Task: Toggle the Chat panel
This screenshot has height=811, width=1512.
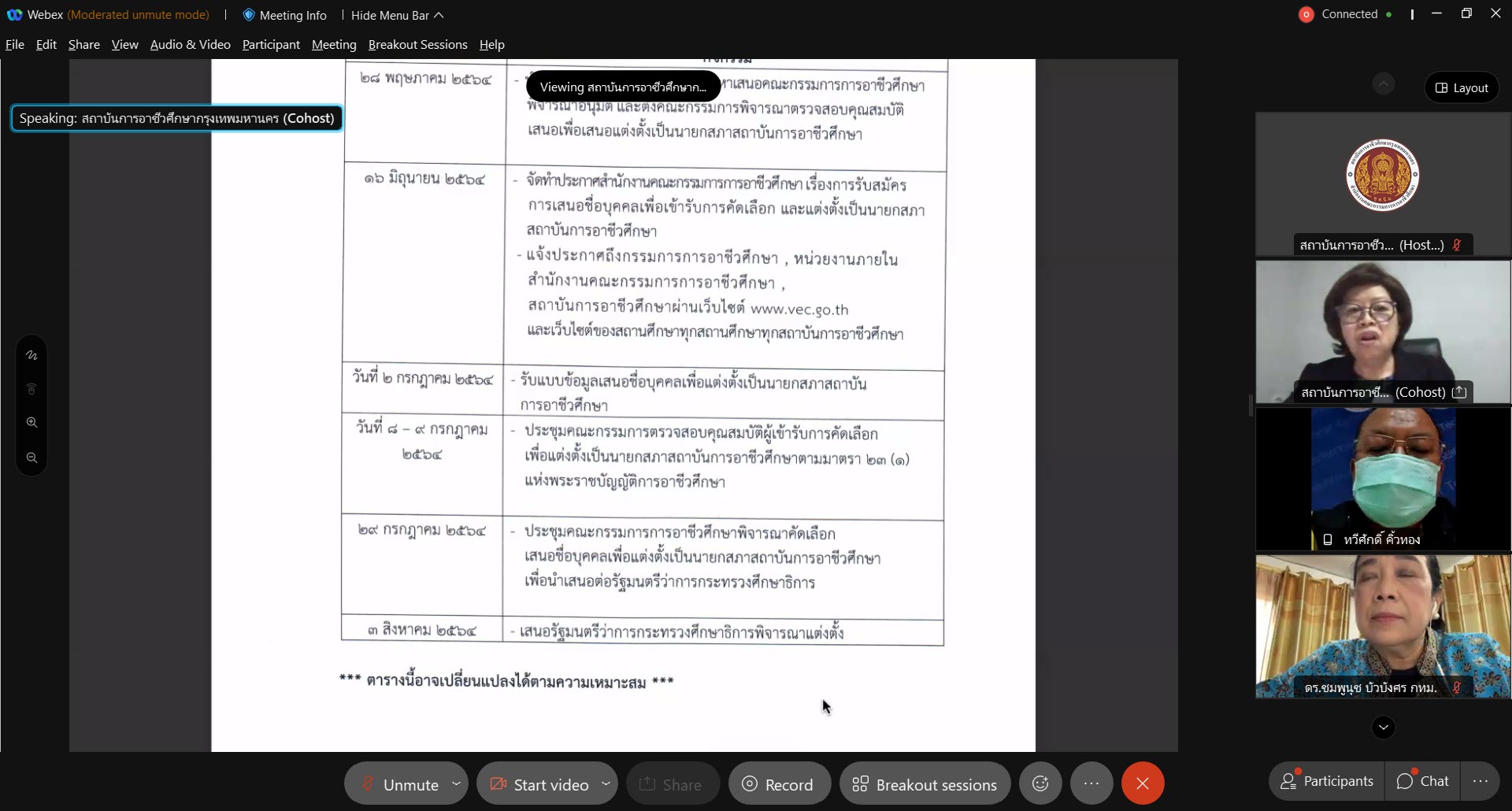Action: click(1422, 781)
